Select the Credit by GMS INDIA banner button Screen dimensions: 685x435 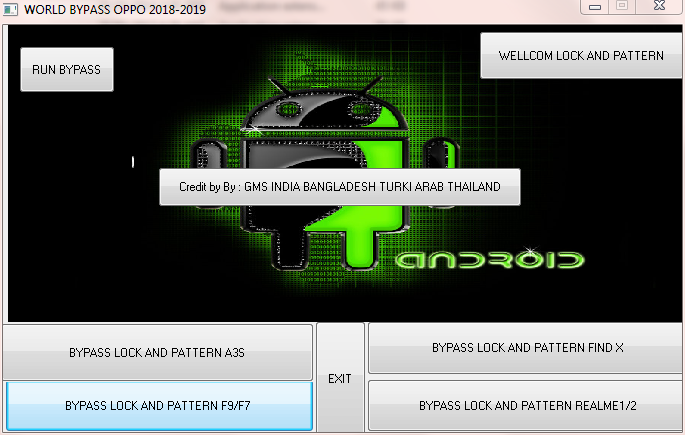[340, 187]
